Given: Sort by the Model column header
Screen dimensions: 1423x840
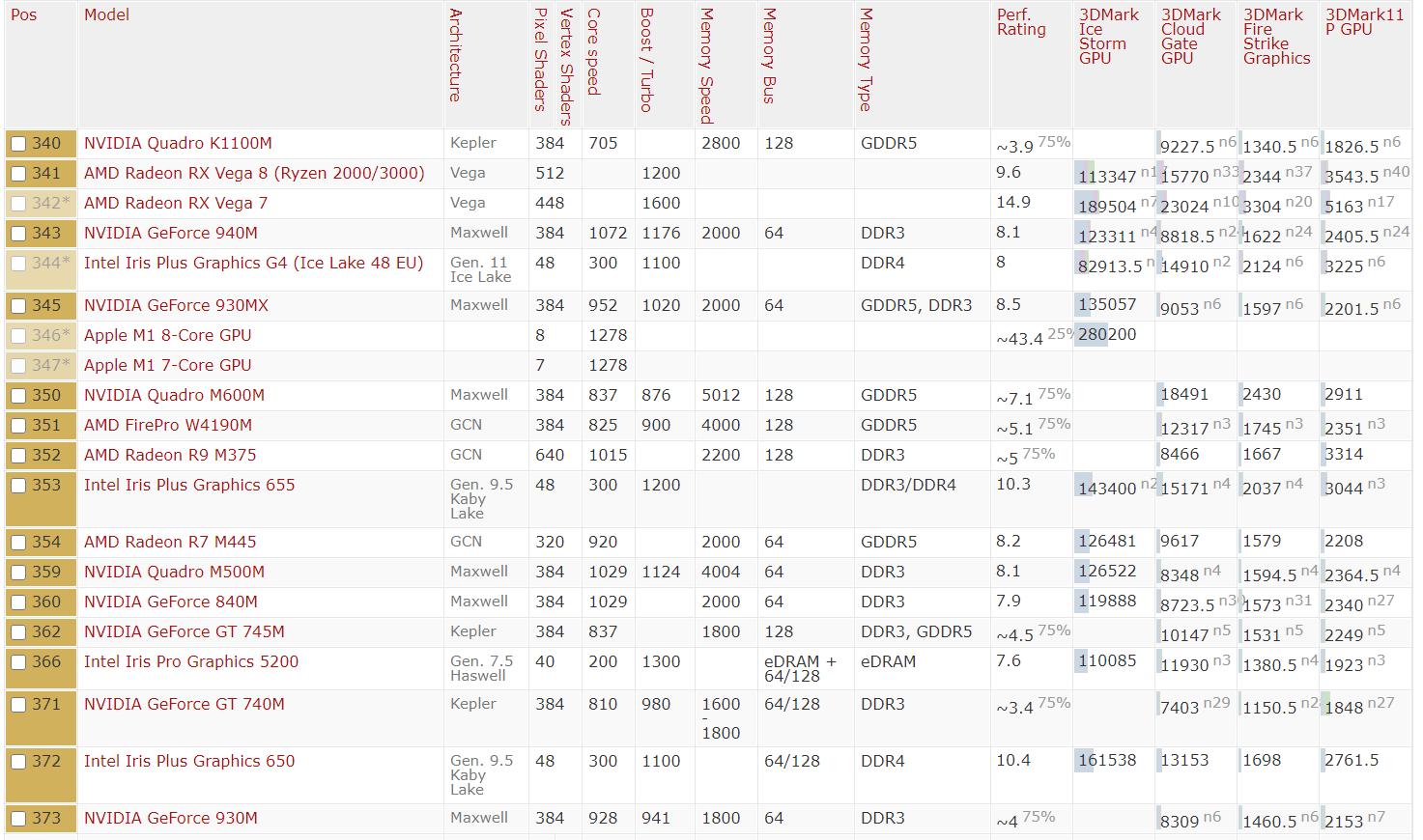Looking at the screenshot, I should tap(106, 15).
